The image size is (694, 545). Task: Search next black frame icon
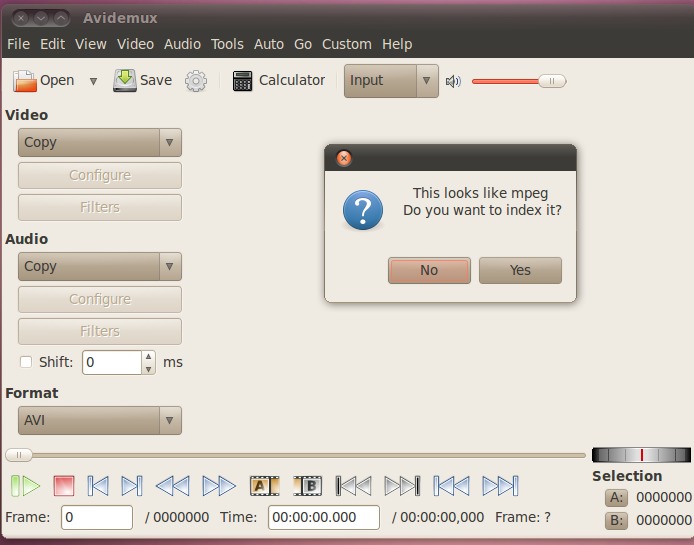(402, 486)
